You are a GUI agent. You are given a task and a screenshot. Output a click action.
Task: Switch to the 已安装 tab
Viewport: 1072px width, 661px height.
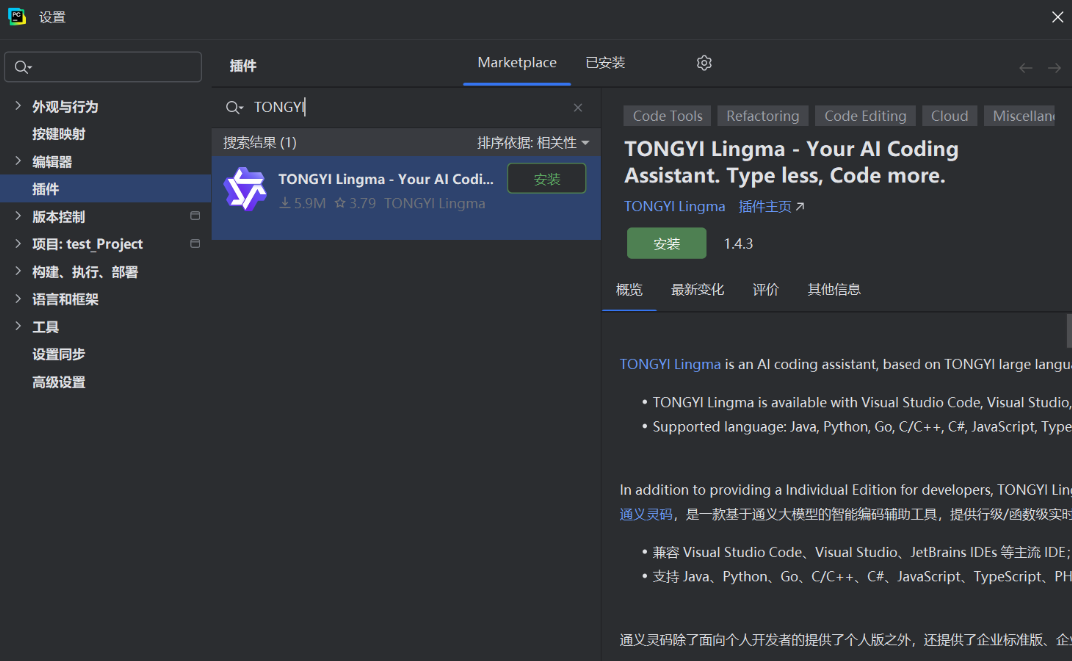(x=605, y=63)
